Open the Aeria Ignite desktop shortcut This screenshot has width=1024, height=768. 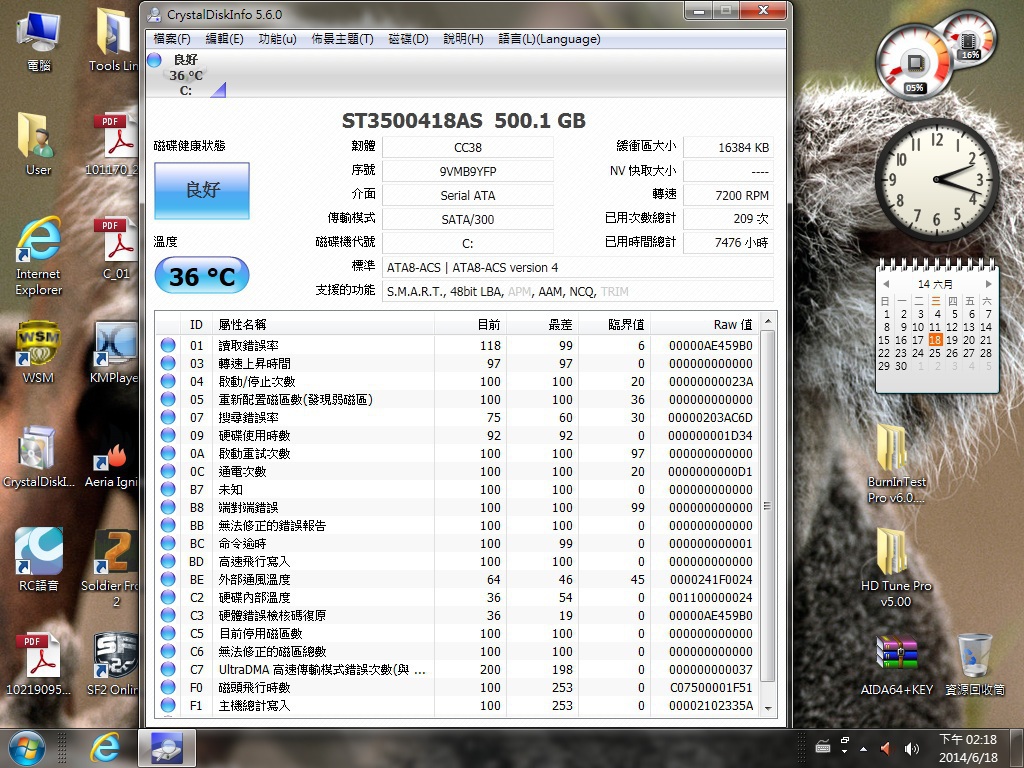pyautogui.click(x=112, y=465)
